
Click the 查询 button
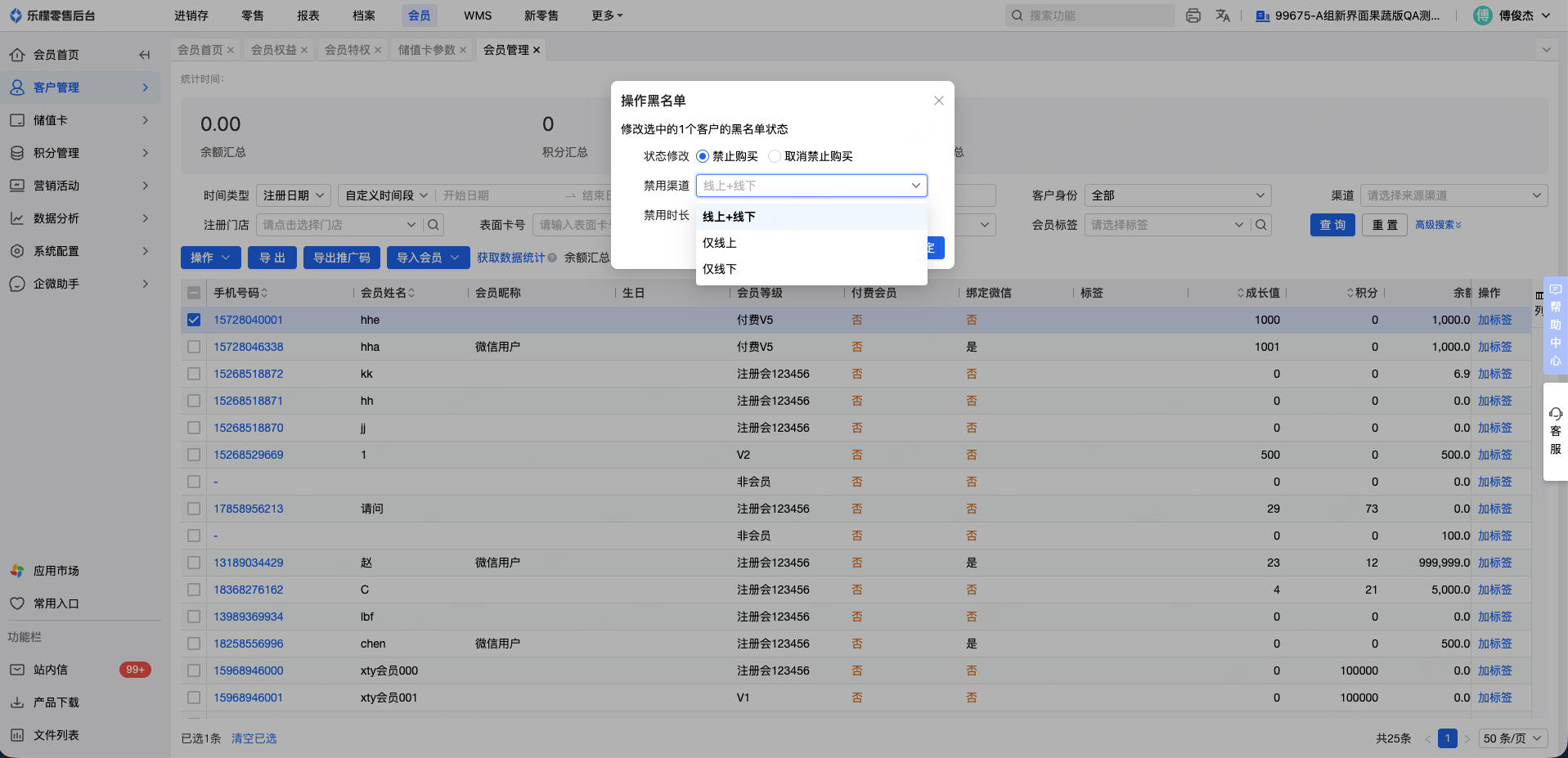[x=1332, y=225]
